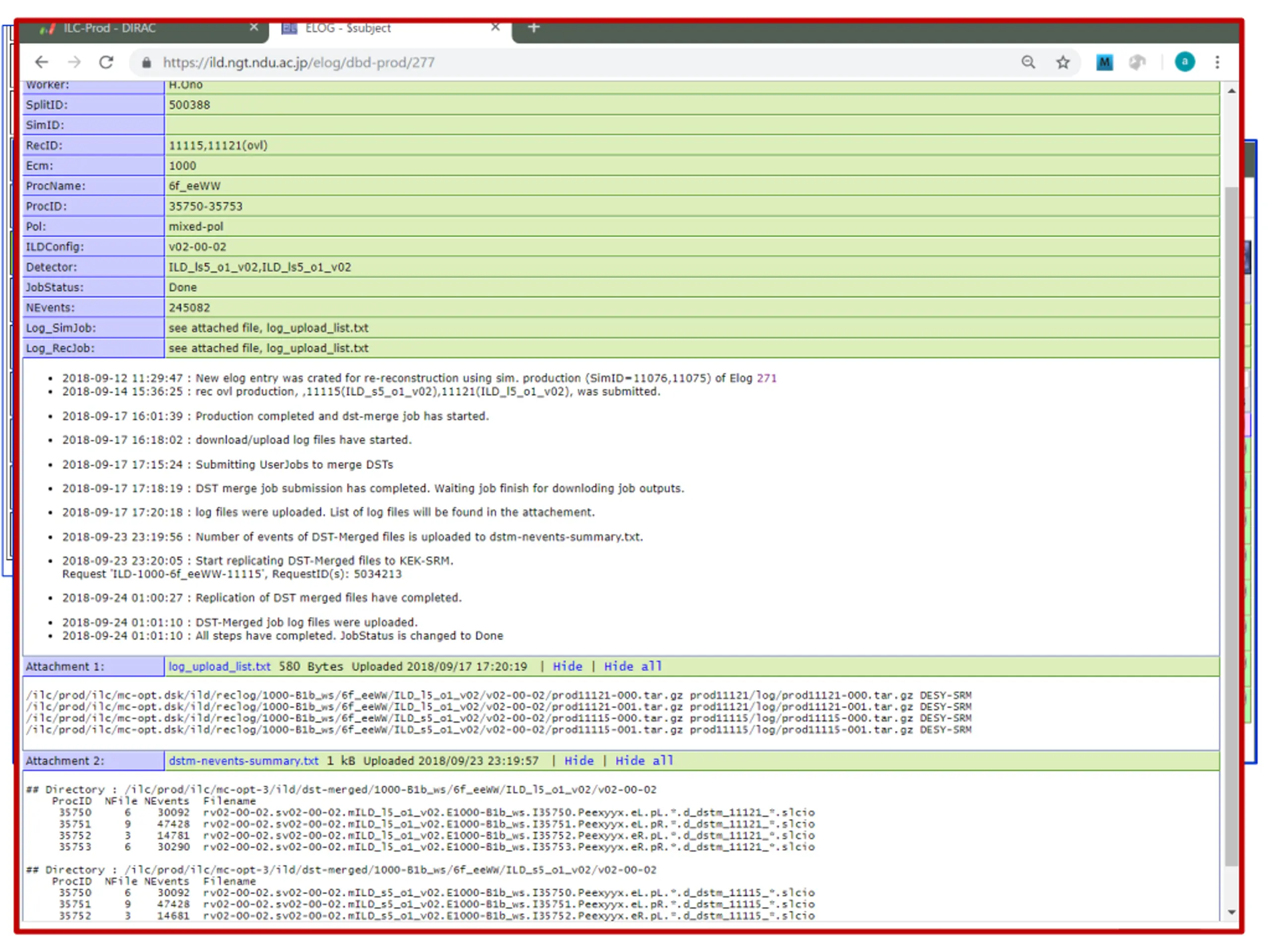Viewport: 1270px width, 952px height.
Task: Click the scrollbar down arrow
Action: coord(1231,912)
